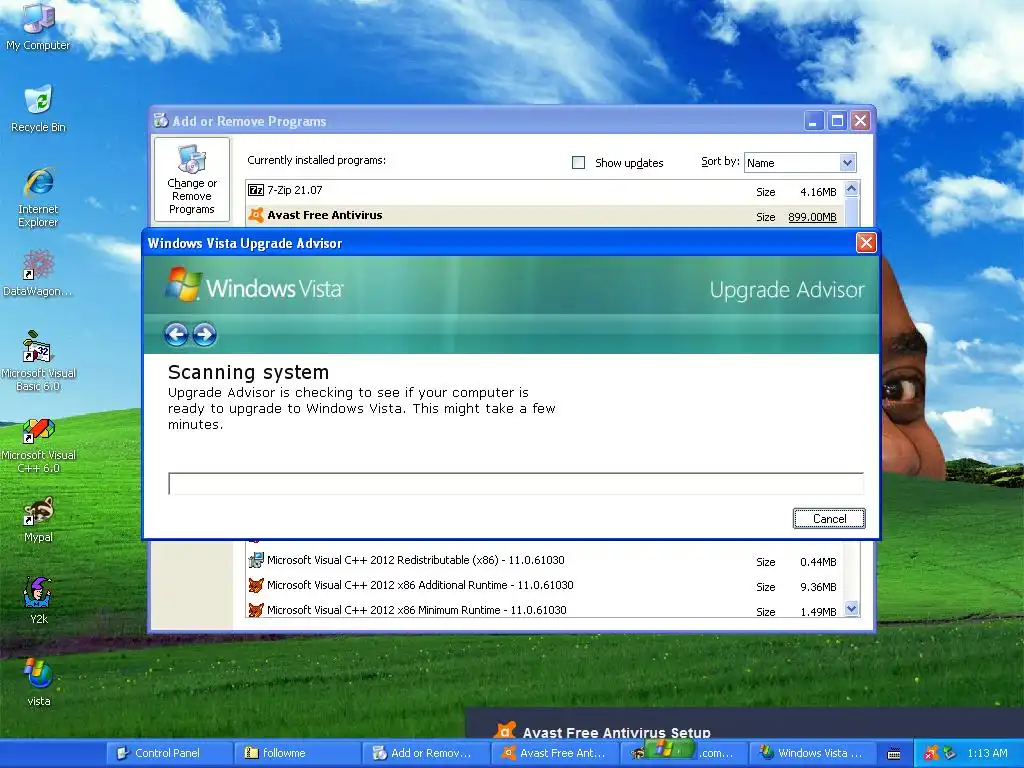Click the Visual C++ 2012 Redistributable icon
The height and width of the screenshot is (768, 1024).
click(256, 560)
